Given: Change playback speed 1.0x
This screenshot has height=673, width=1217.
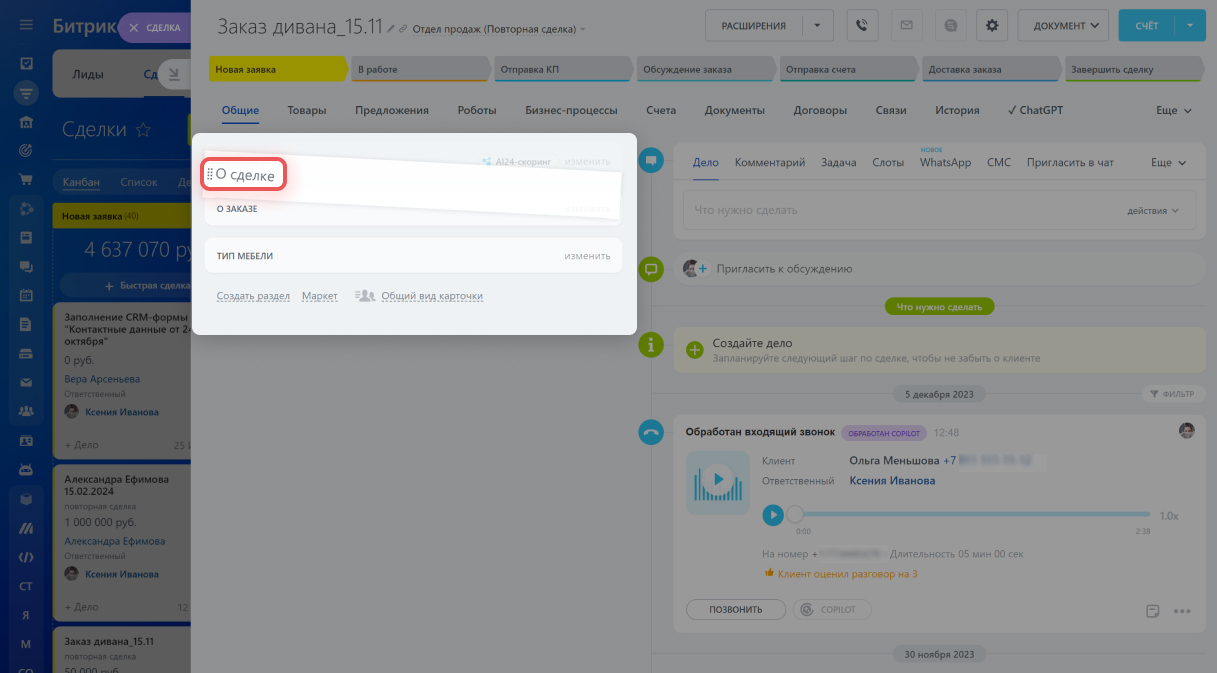Looking at the screenshot, I should (x=1169, y=516).
